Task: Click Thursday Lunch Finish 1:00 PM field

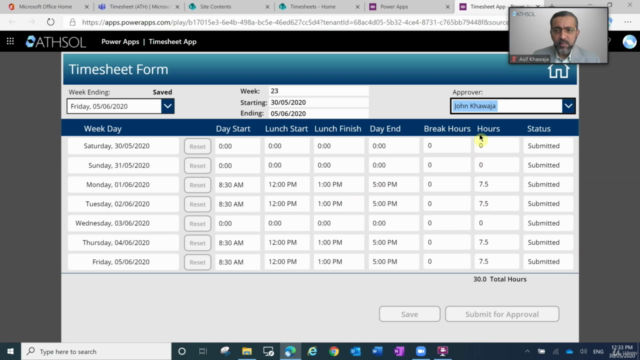Action: pyautogui.click(x=339, y=242)
